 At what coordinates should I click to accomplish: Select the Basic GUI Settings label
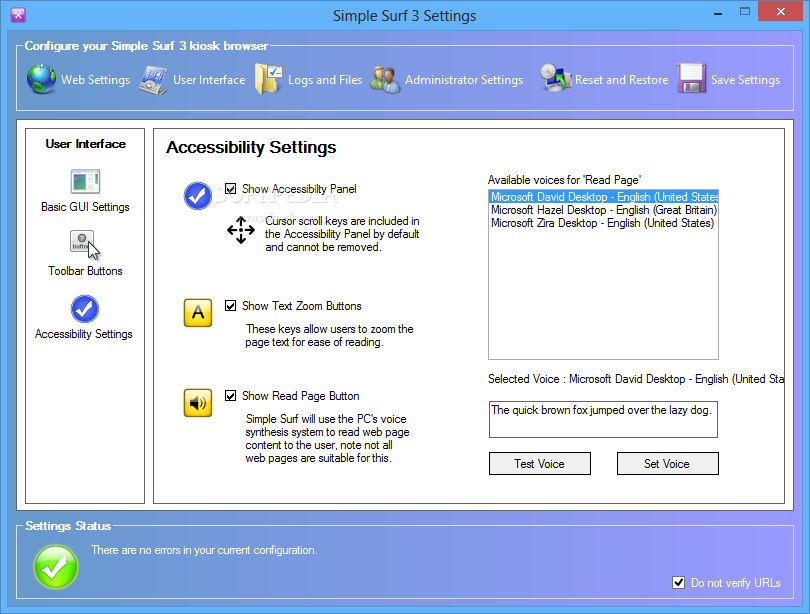tap(85, 207)
